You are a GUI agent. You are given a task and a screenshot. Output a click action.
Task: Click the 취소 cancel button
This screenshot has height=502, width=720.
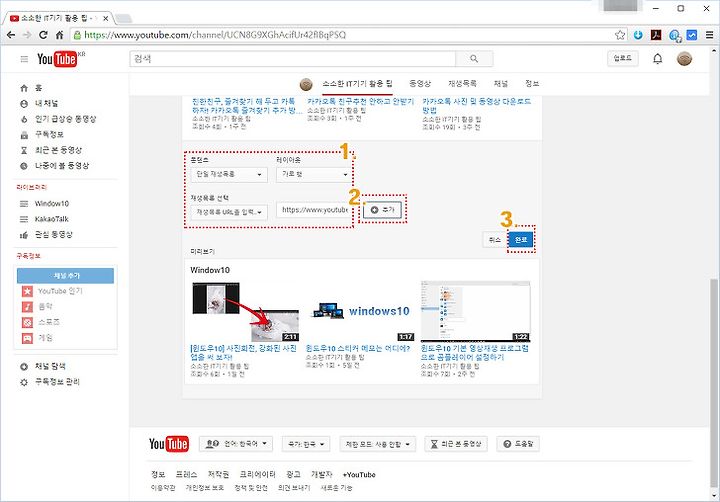click(495, 239)
